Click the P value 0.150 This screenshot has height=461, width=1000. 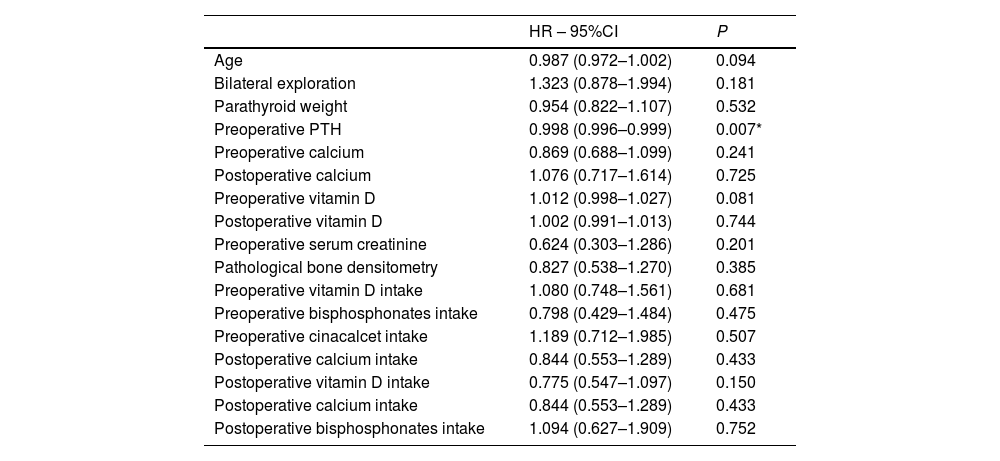(736, 382)
